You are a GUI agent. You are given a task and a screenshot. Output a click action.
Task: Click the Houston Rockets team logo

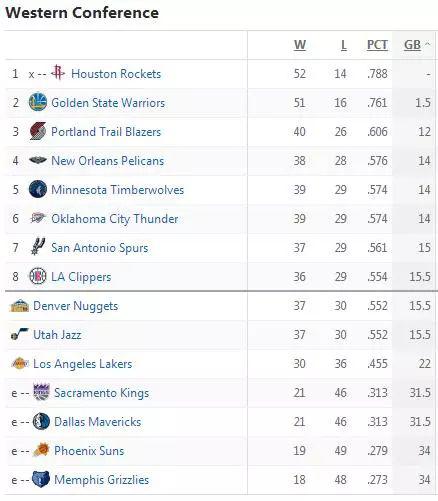[x=58, y=73]
